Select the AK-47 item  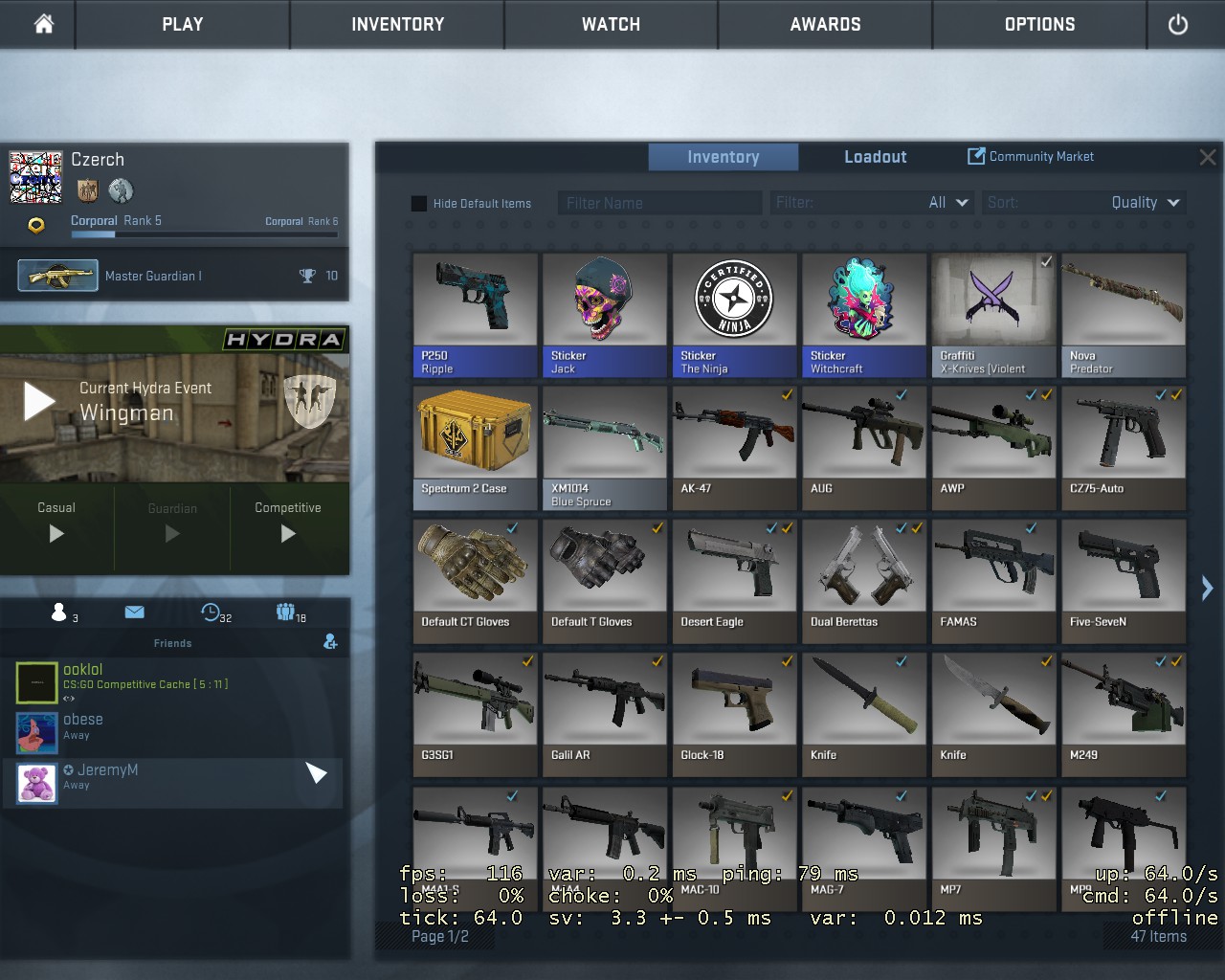pos(735,448)
